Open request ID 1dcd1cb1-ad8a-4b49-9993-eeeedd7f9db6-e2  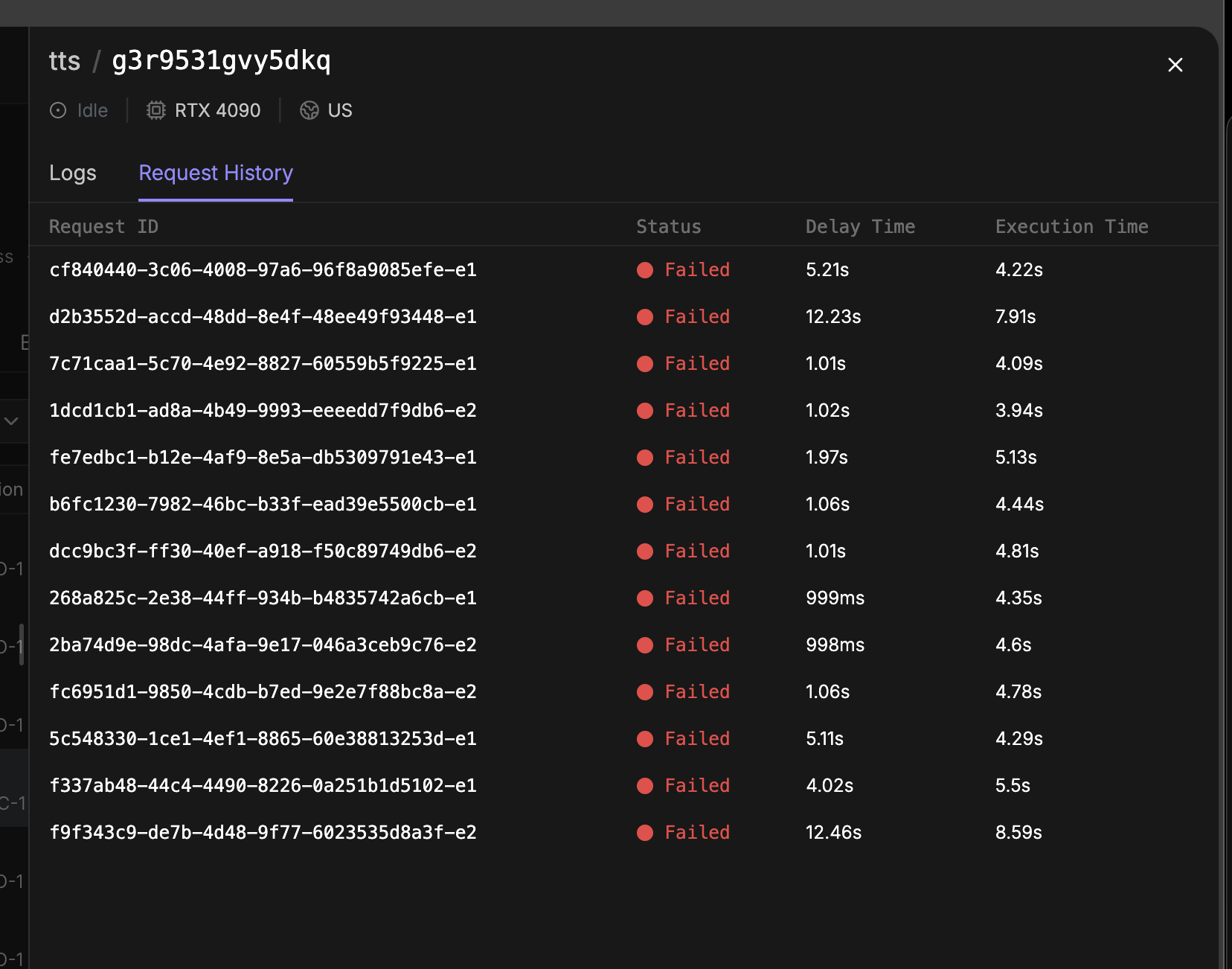click(263, 411)
